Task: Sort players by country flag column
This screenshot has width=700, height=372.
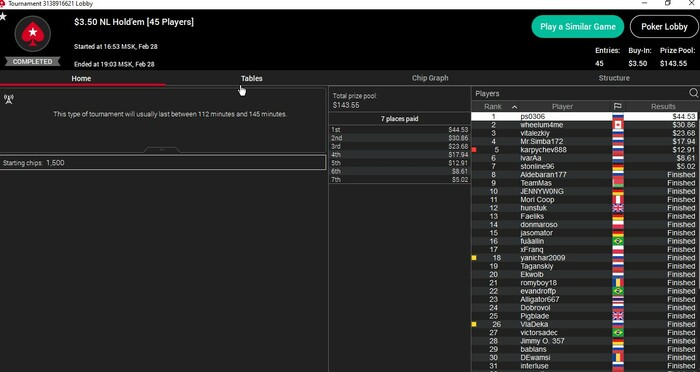Action: point(618,106)
